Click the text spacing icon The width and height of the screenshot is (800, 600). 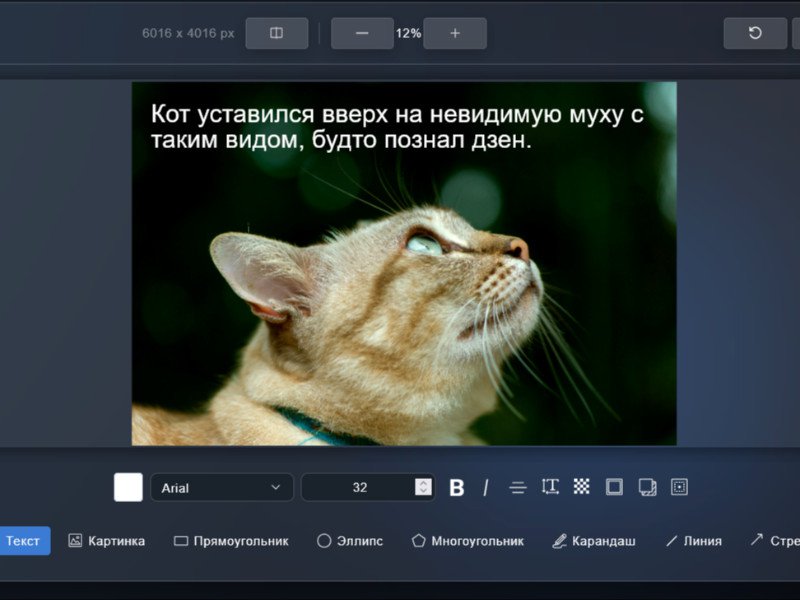pyautogui.click(x=549, y=487)
